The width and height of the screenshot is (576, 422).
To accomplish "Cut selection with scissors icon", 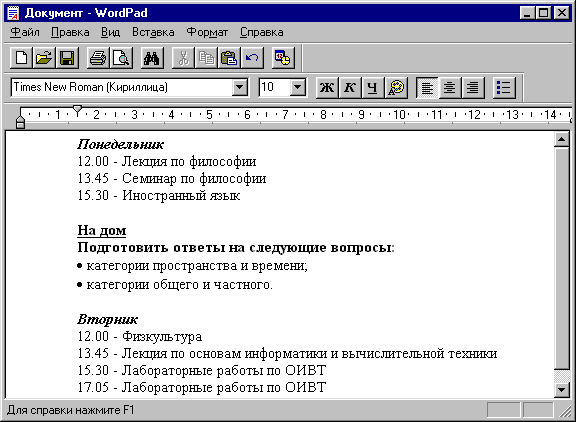I will [183, 58].
